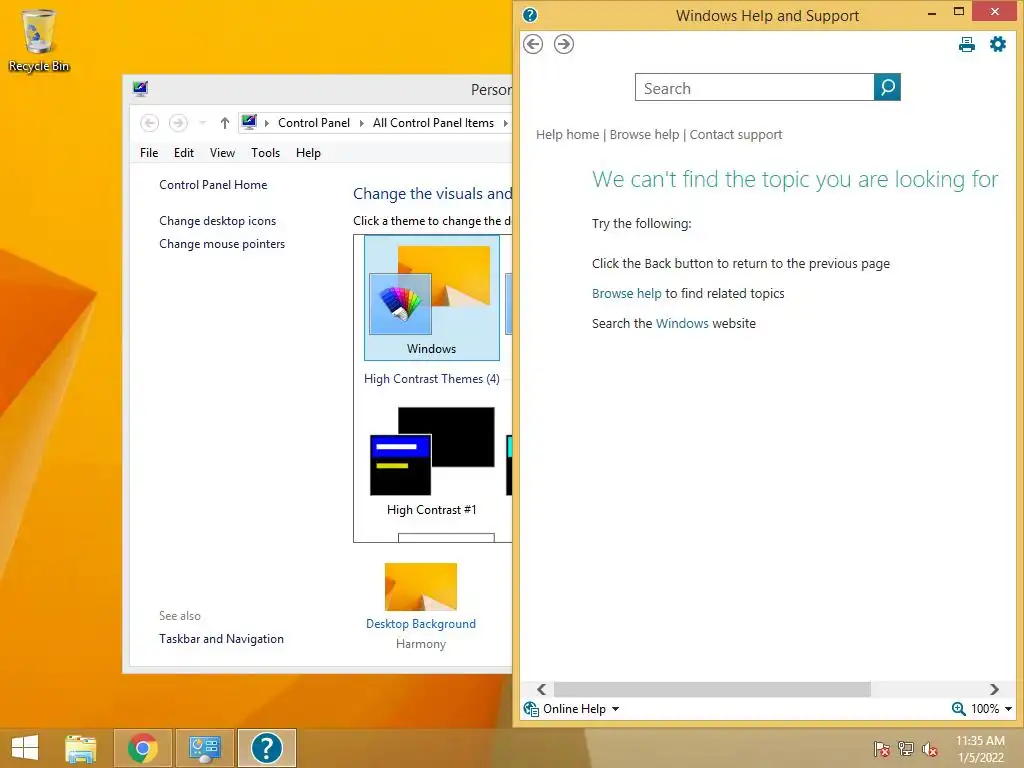Screen dimensions: 1024x768
Task: Click the Browse help link in top navigation
Action: [x=644, y=135]
